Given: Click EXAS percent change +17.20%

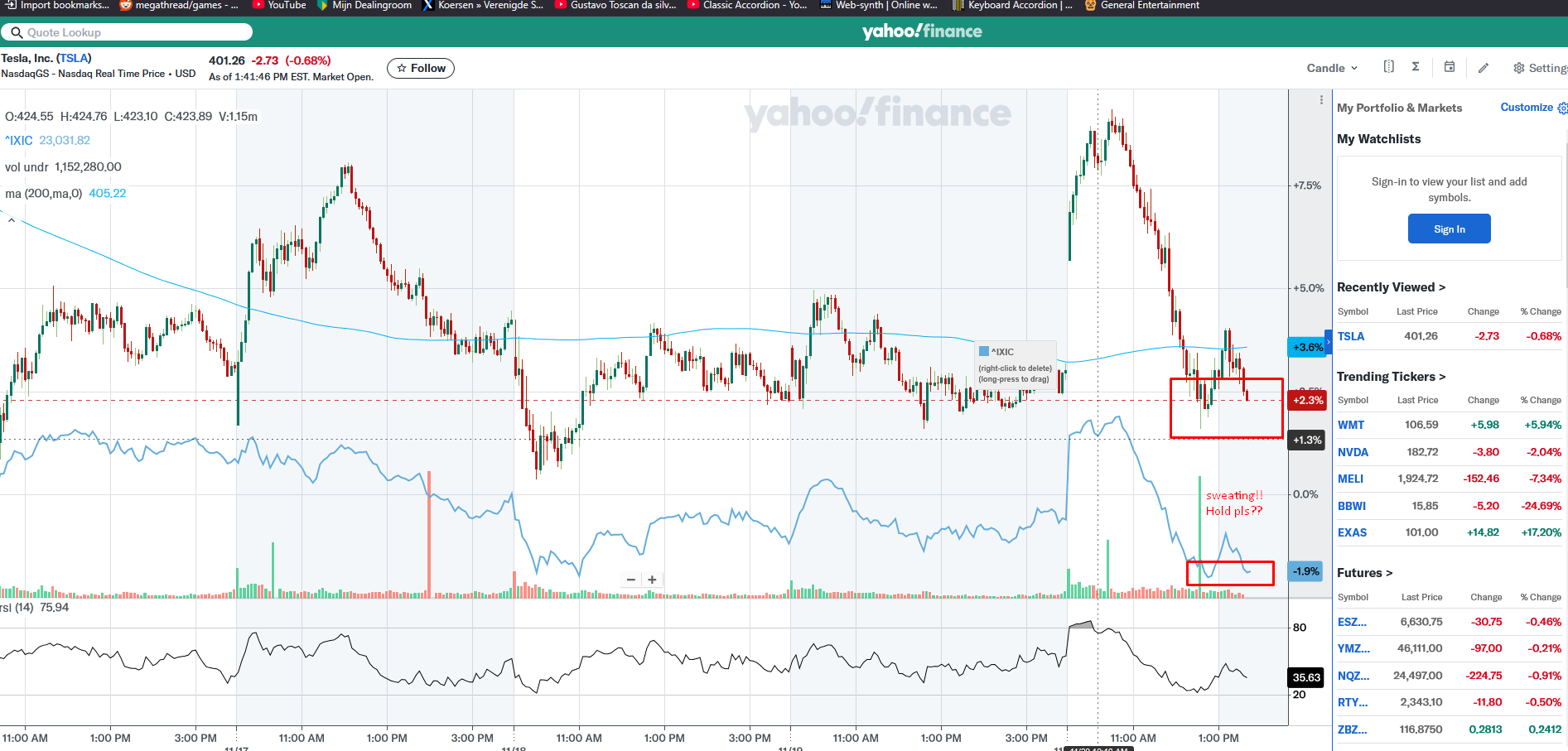Looking at the screenshot, I should click(x=1541, y=532).
